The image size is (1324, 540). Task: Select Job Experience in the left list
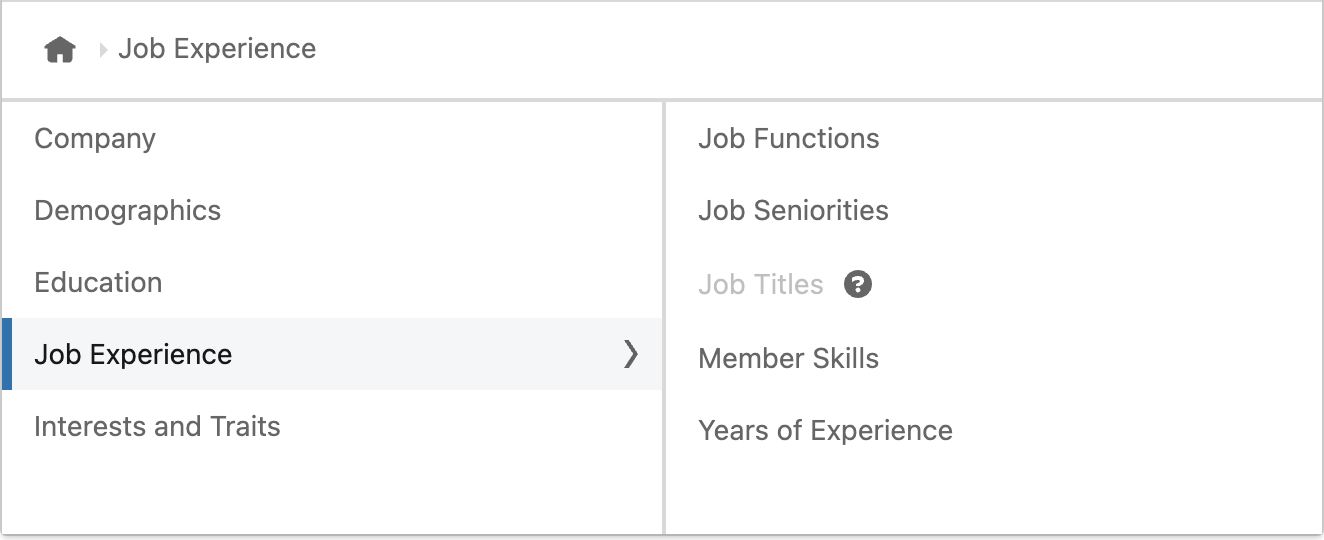point(332,354)
